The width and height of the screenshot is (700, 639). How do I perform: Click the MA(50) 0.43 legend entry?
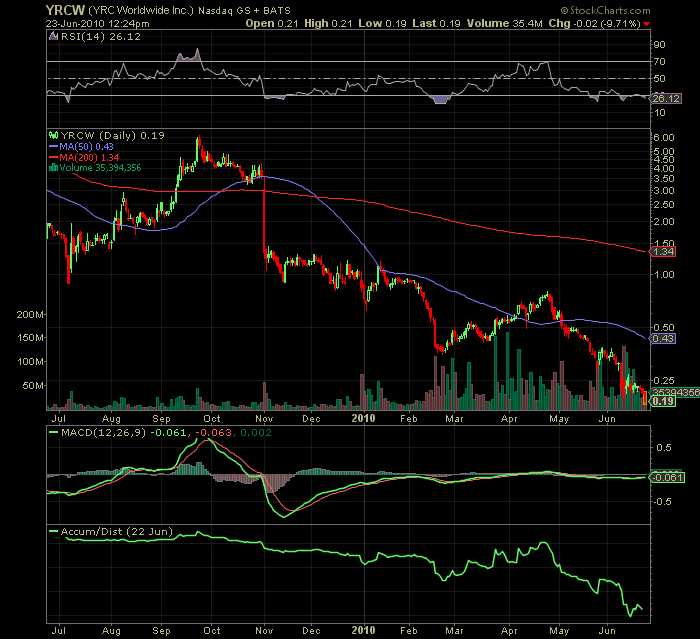(x=81, y=146)
